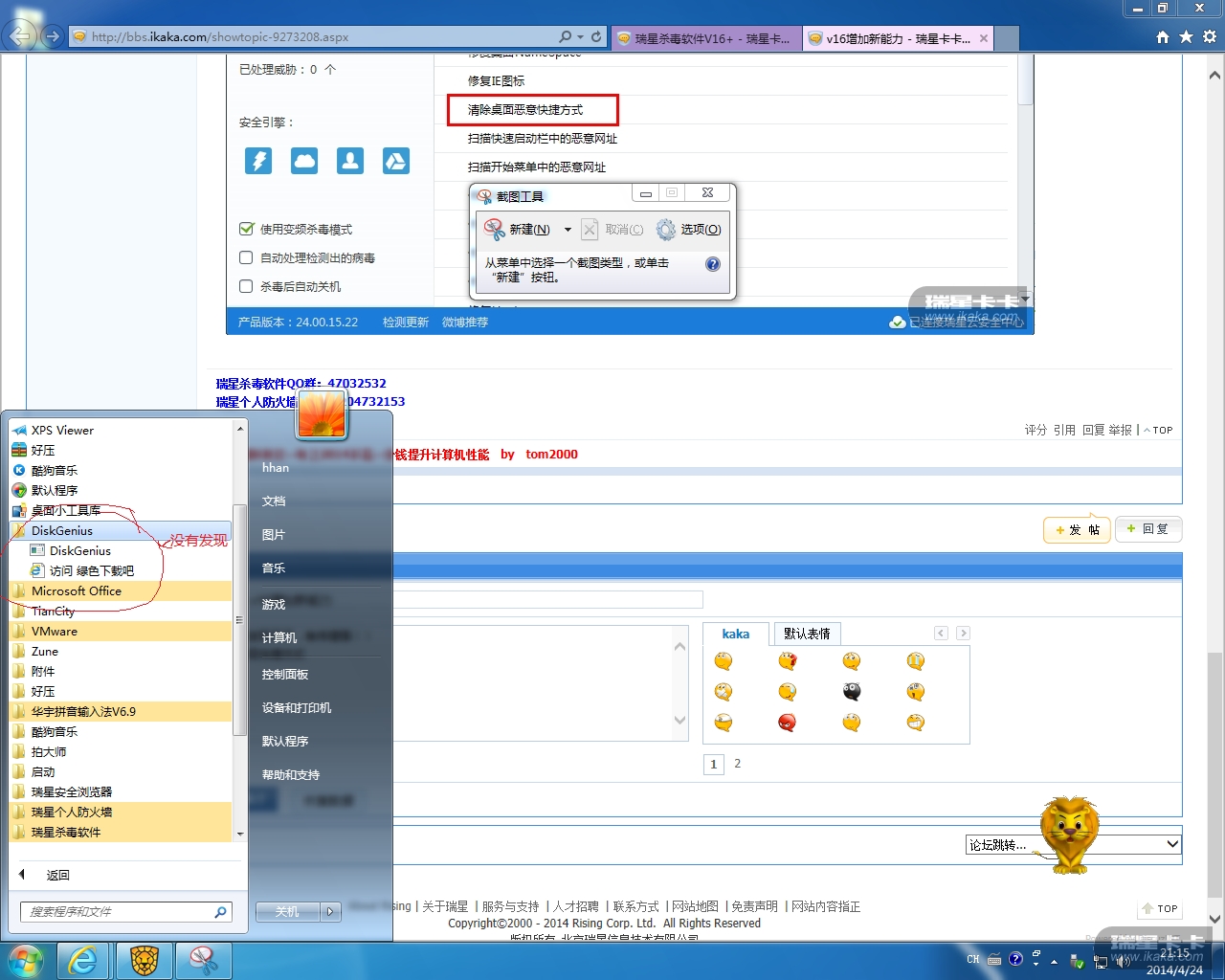Open the IE Home page icon

(x=1163, y=36)
